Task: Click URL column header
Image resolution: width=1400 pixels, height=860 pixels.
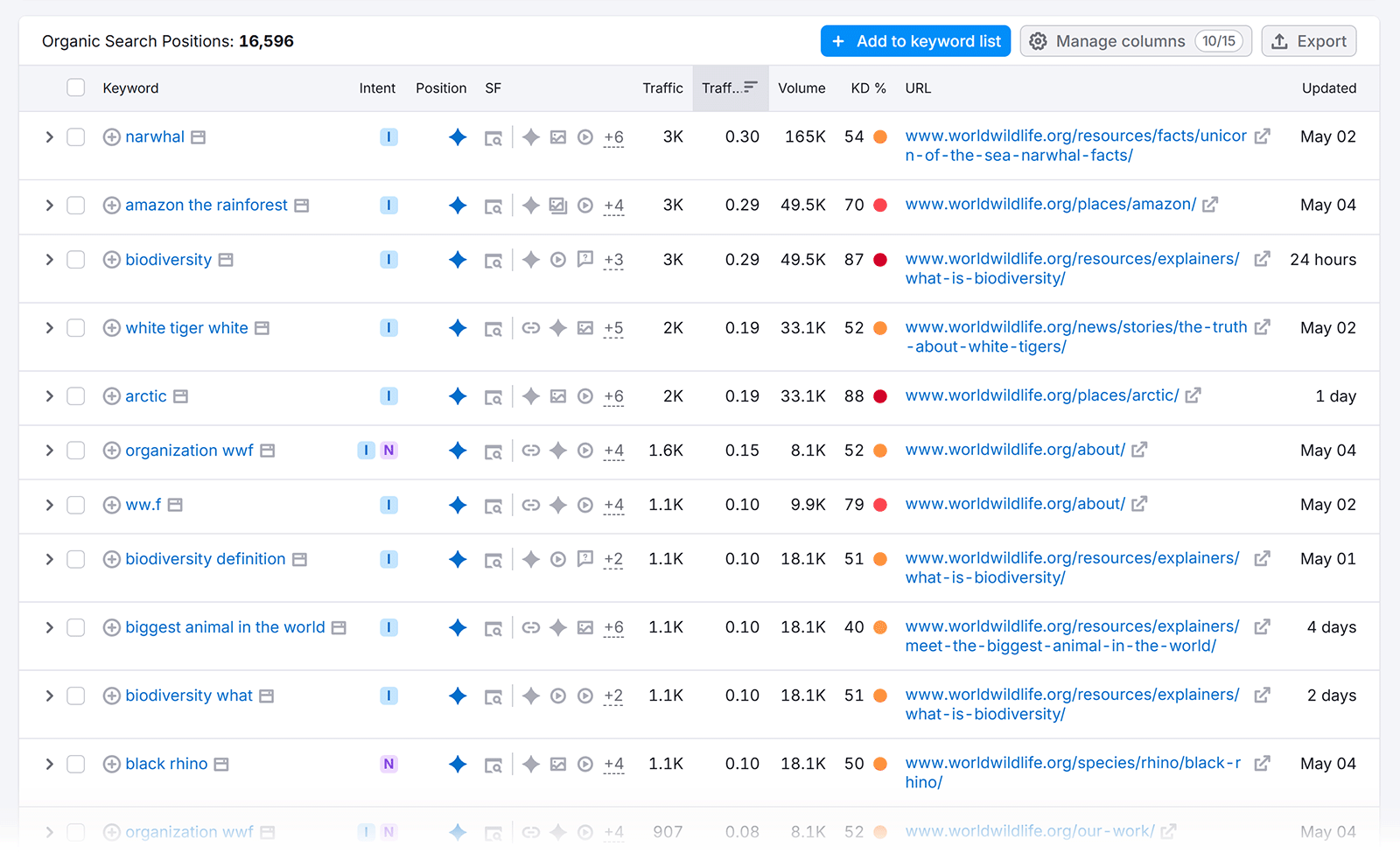Action: [918, 88]
